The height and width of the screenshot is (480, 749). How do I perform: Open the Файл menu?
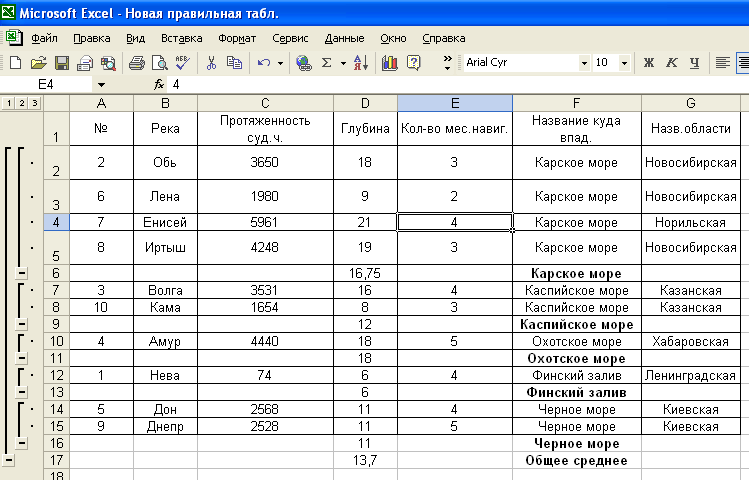tap(44, 38)
